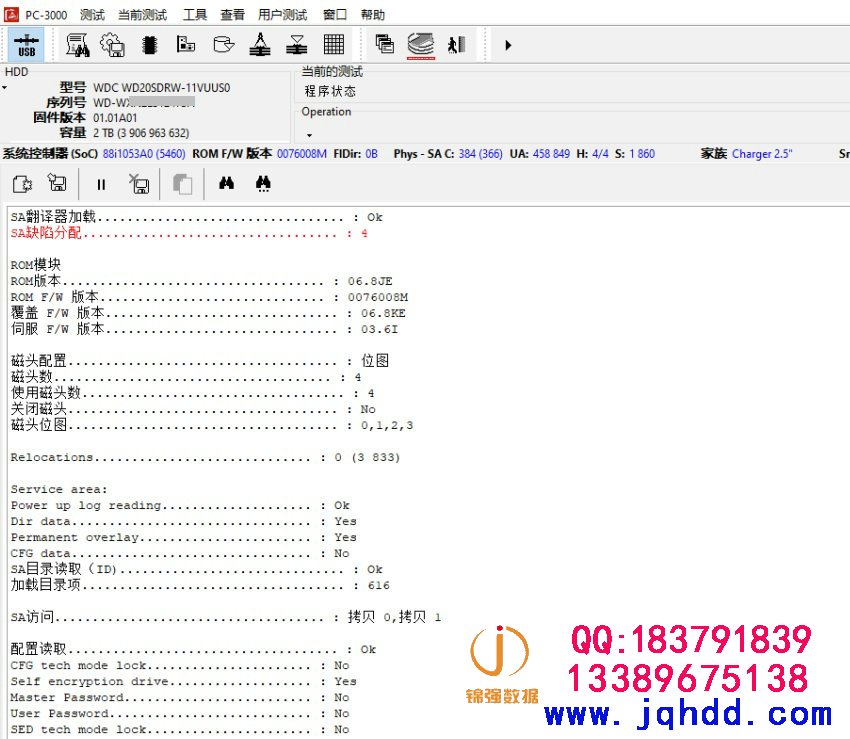Open the document-with-binoculars toolbar icon
This screenshot has width=850, height=739.
point(78,45)
